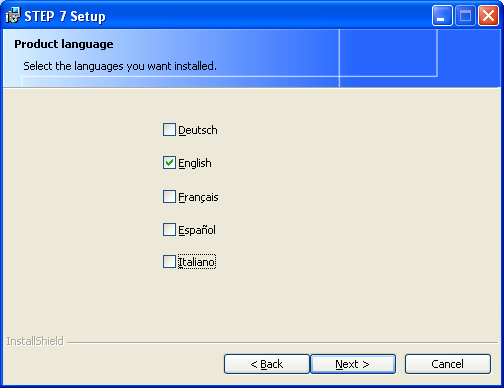Cancel the STEP 7 installation

click(x=448, y=364)
